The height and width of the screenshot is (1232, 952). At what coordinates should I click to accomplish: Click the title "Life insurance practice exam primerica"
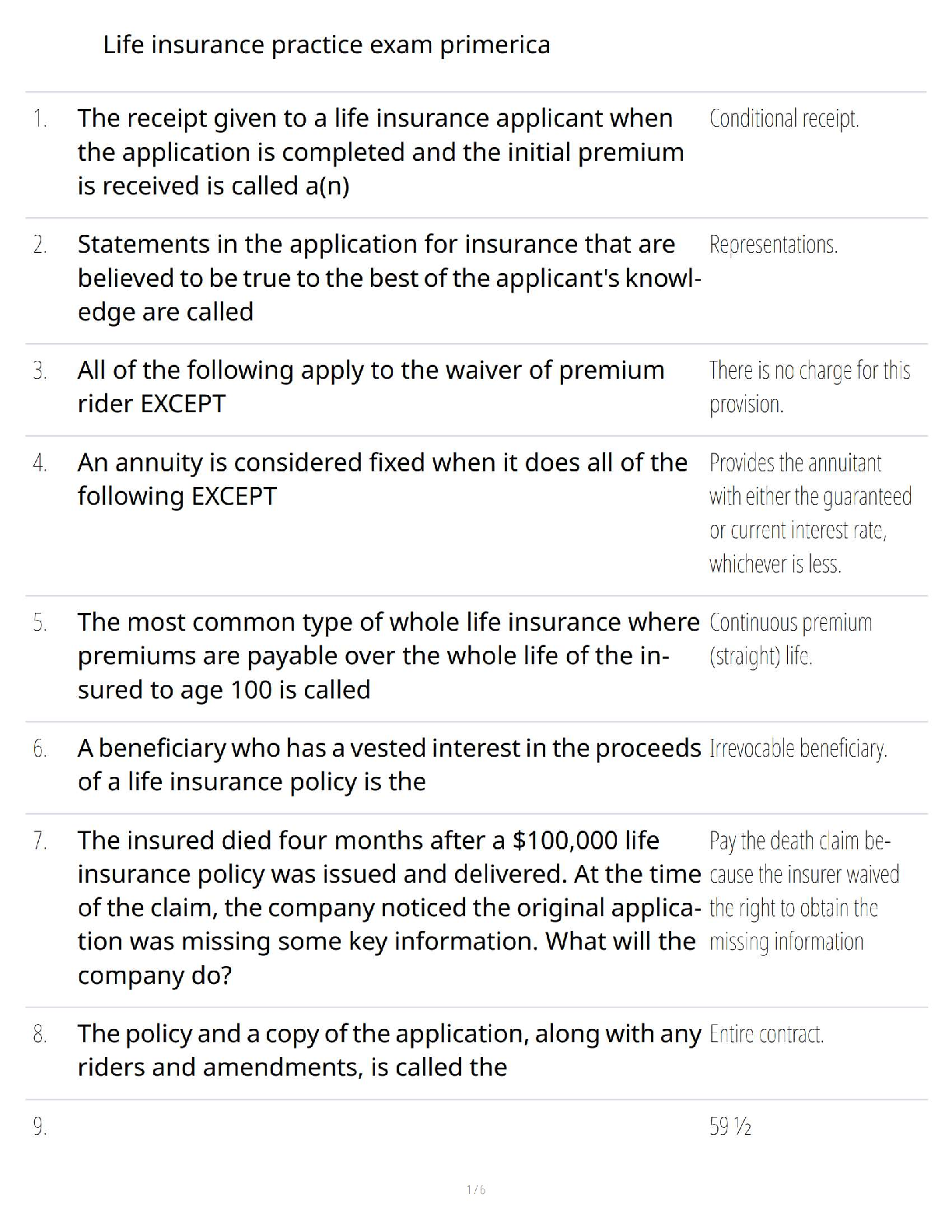click(326, 45)
